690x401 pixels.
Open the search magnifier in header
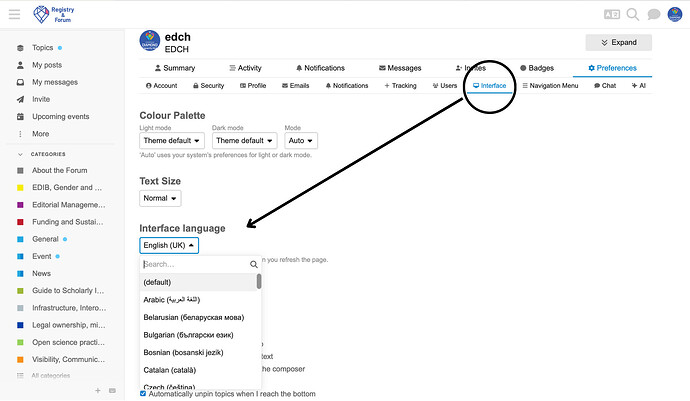point(633,15)
